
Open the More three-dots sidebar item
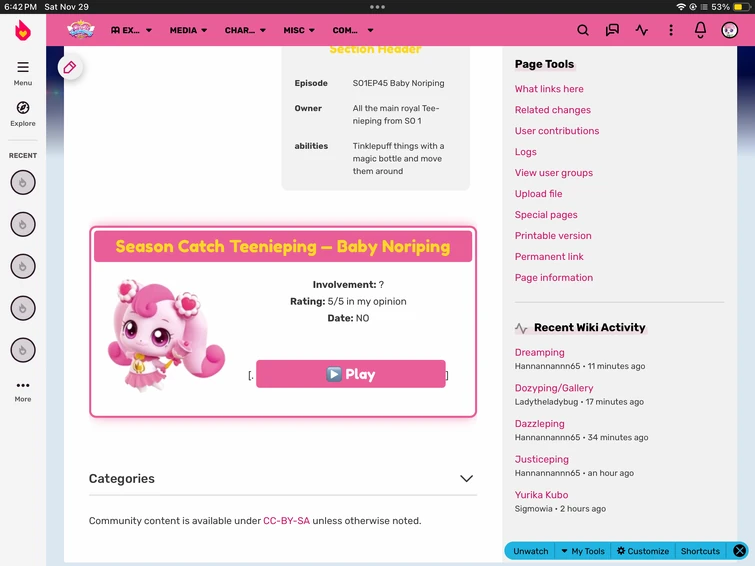click(x=23, y=391)
